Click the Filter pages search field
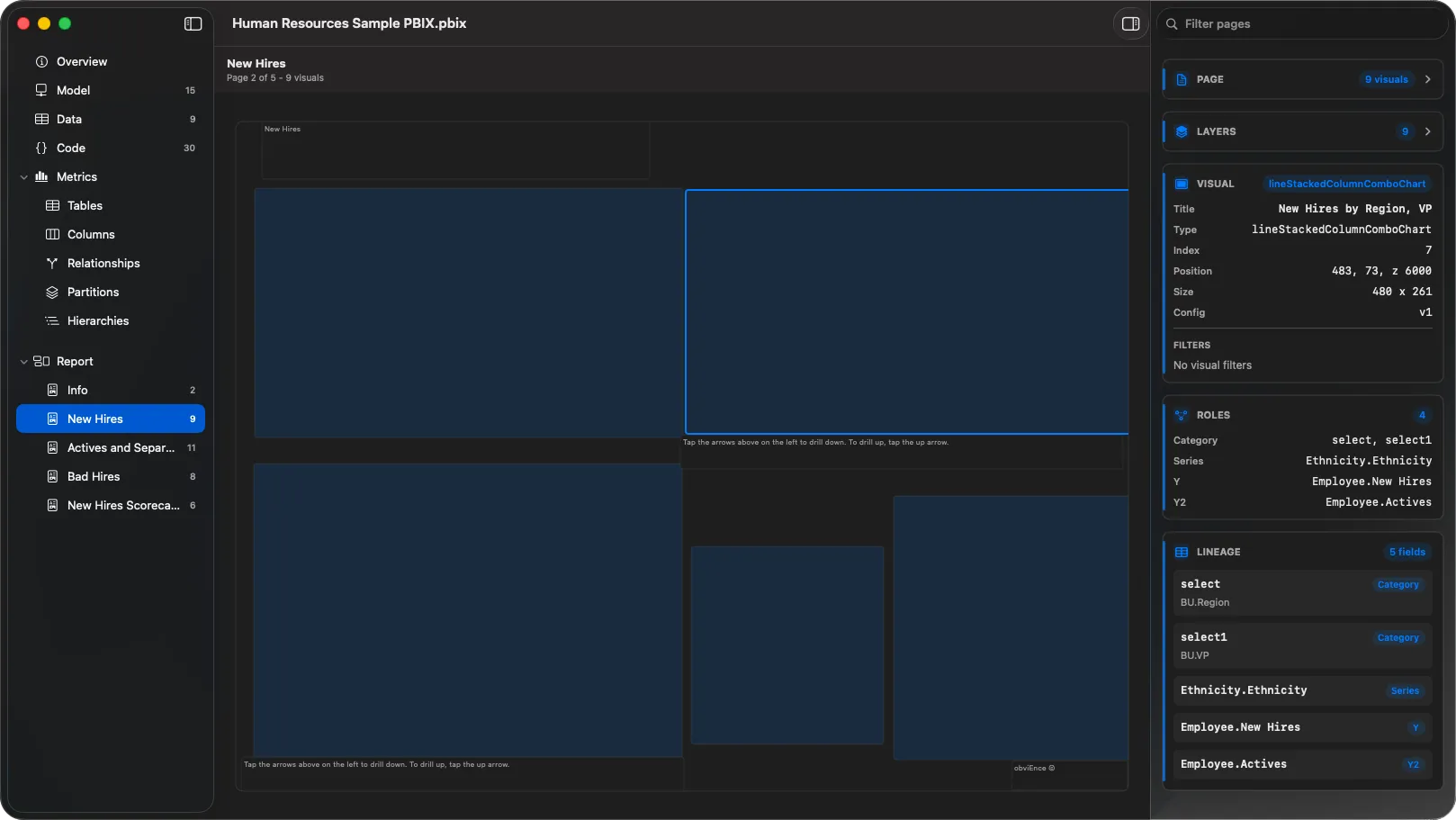Image resolution: width=1456 pixels, height=820 pixels. (1303, 23)
